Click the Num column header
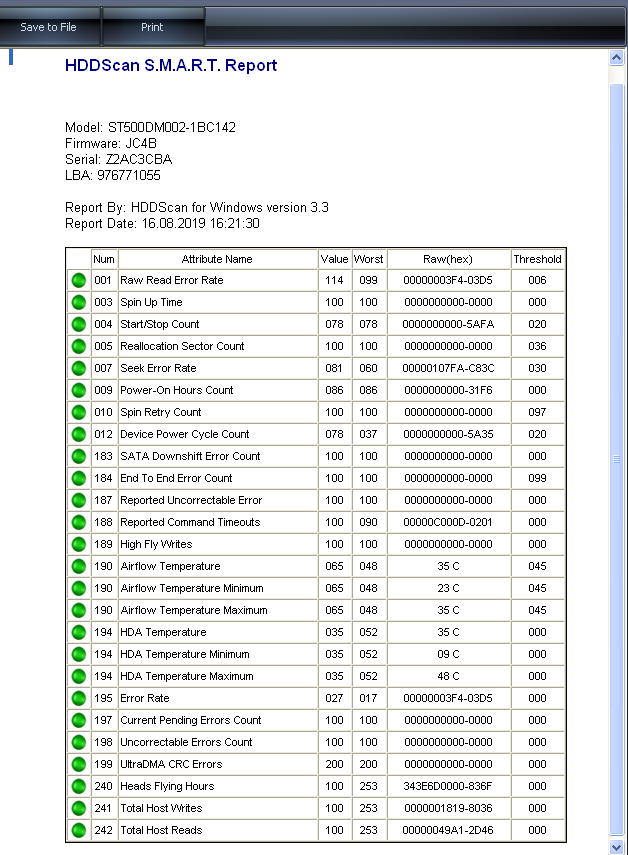 pos(104,259)
